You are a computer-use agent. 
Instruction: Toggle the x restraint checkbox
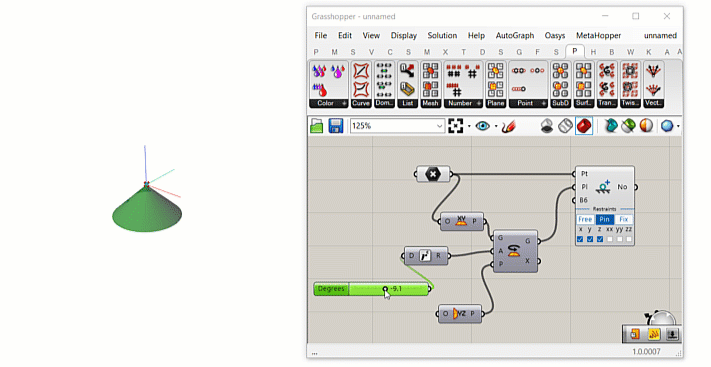tap(580, 239)
